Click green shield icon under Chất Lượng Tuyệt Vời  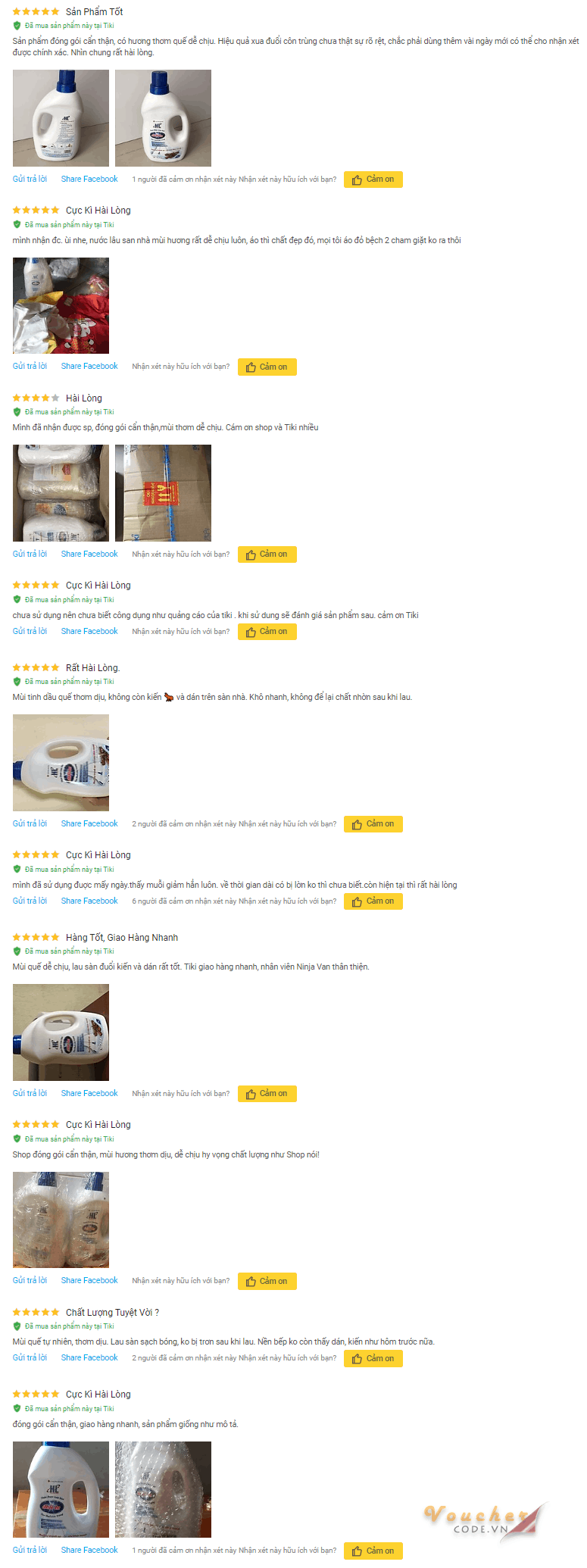coord(17,1326)
